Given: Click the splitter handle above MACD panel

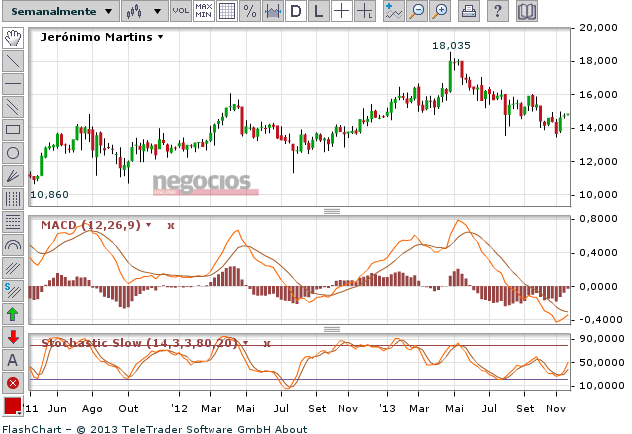Looking at the screenshot, I should [x=332, y=211].
